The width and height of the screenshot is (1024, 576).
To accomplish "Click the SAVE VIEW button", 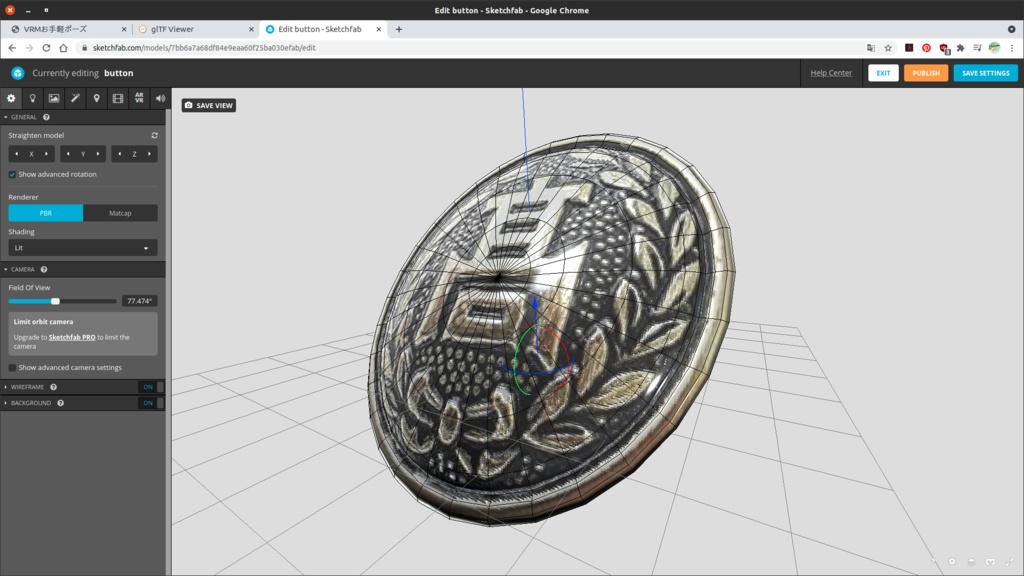I will (x=209, y=105).
